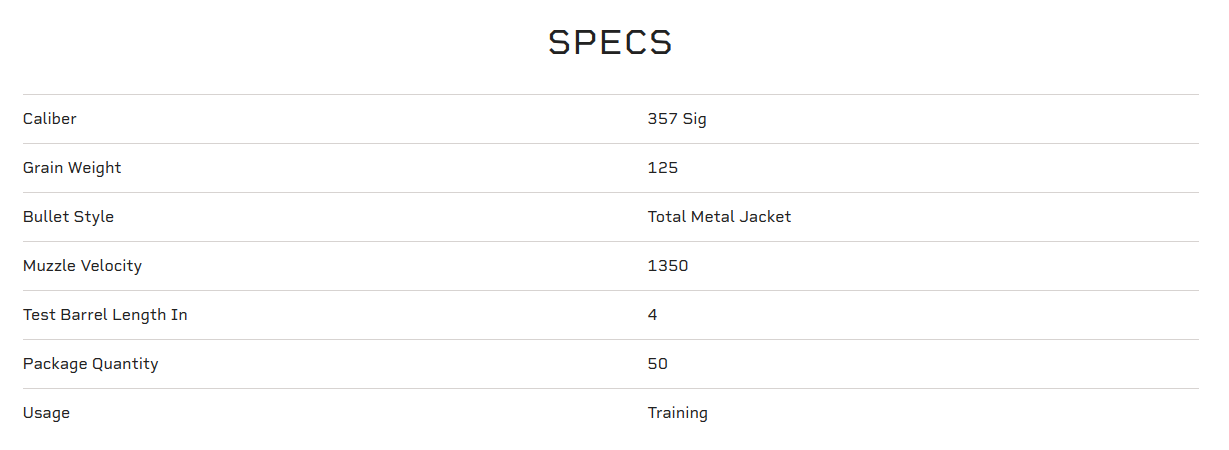
Task: Click the divider between Test Barrel Length and Package Quantity
Action: click(x=610, y=340)
